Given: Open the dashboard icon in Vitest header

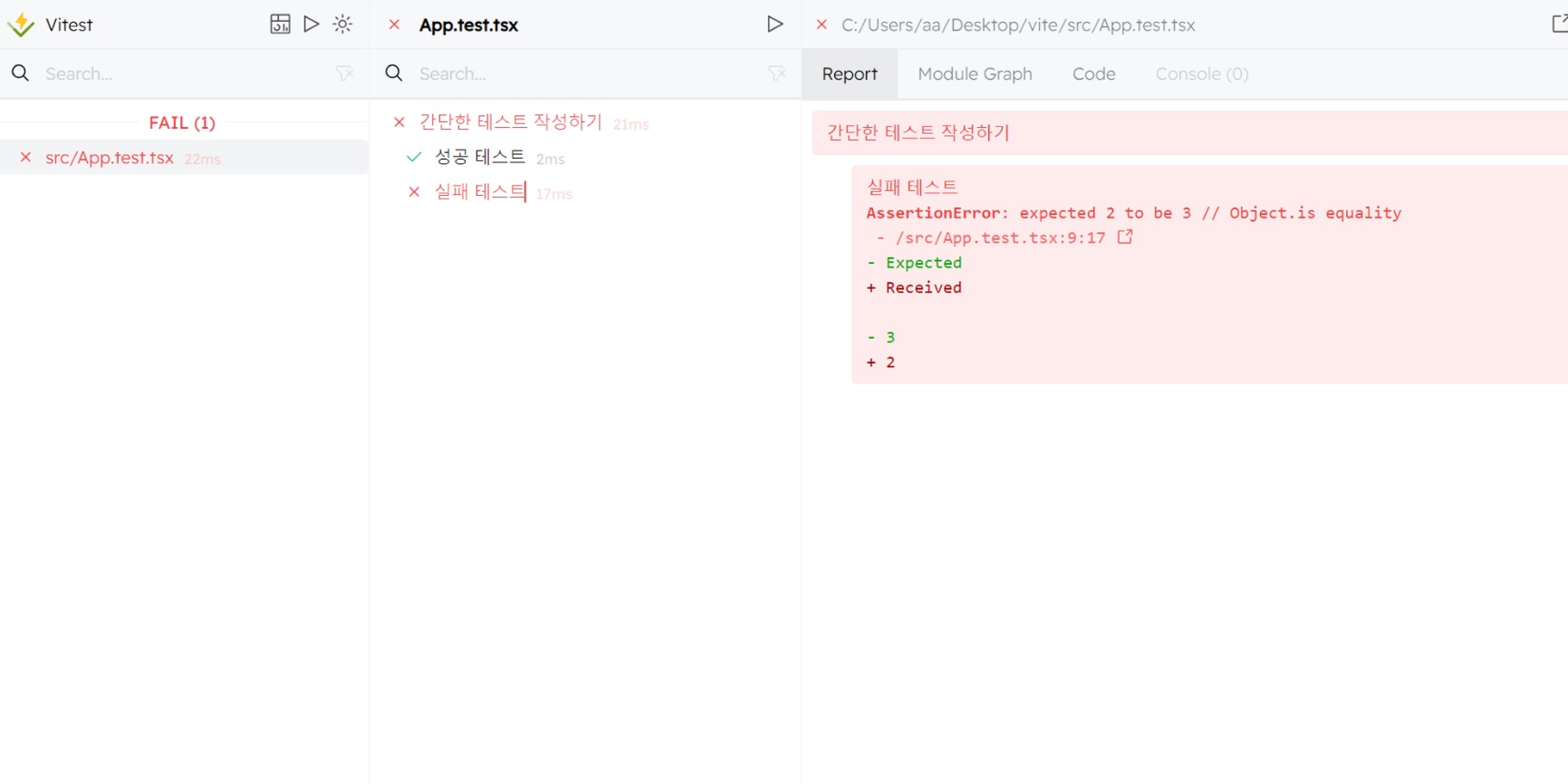Looking at the screenshot, I should (x=280, y=24).
